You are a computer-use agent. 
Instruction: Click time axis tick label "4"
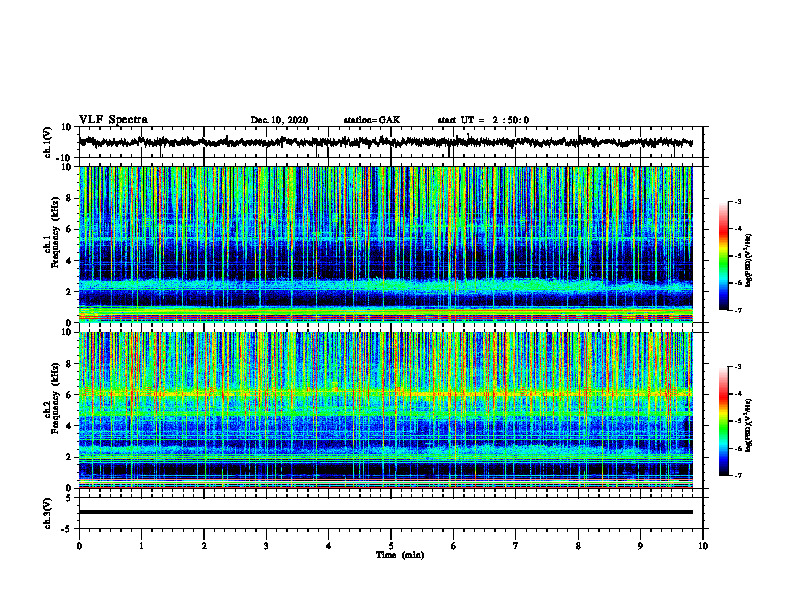tap(329, 546)
